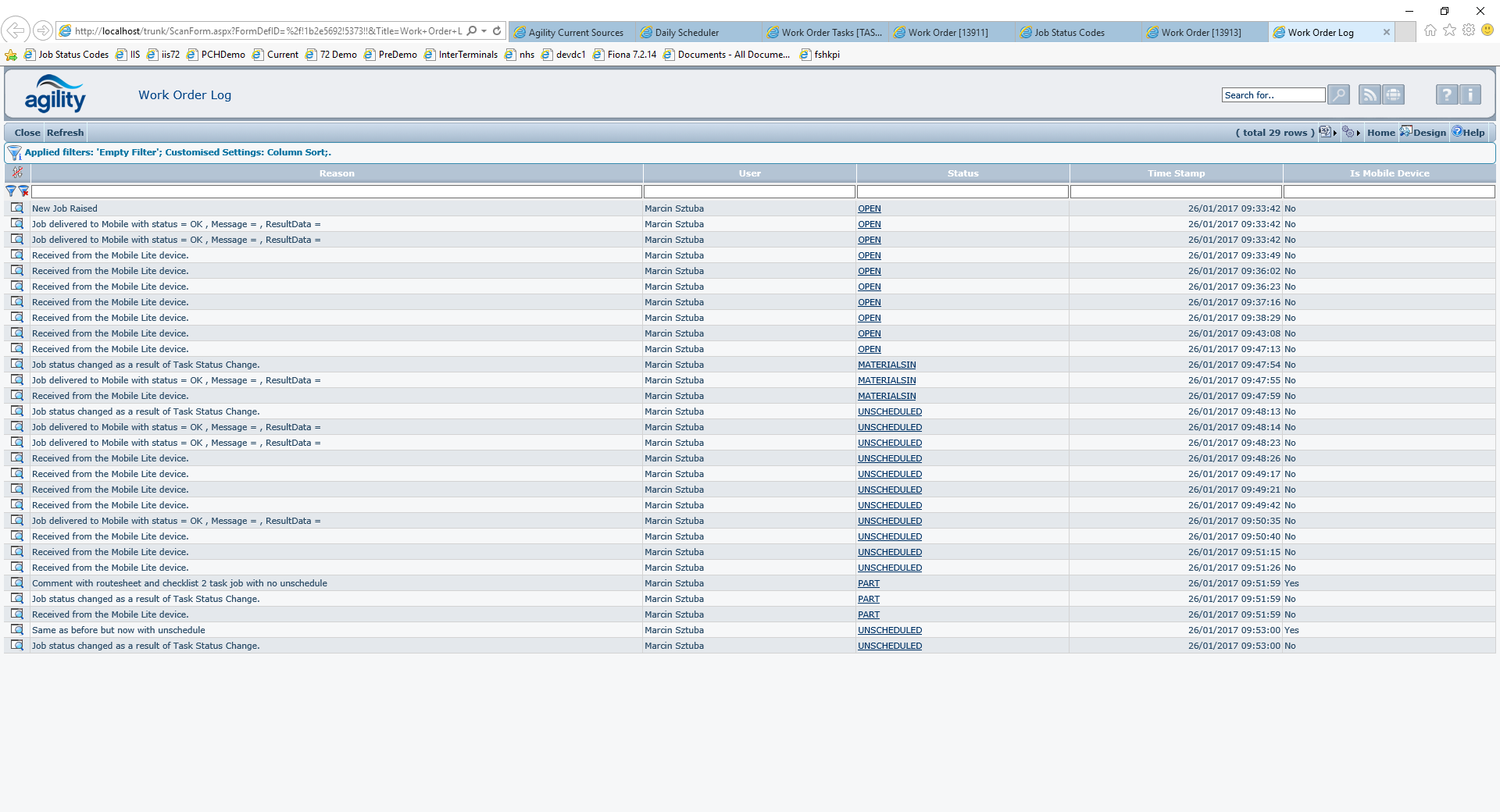Click the clear column sort icon
This screenshot has height=812, width=1500.
pos(17,173)
